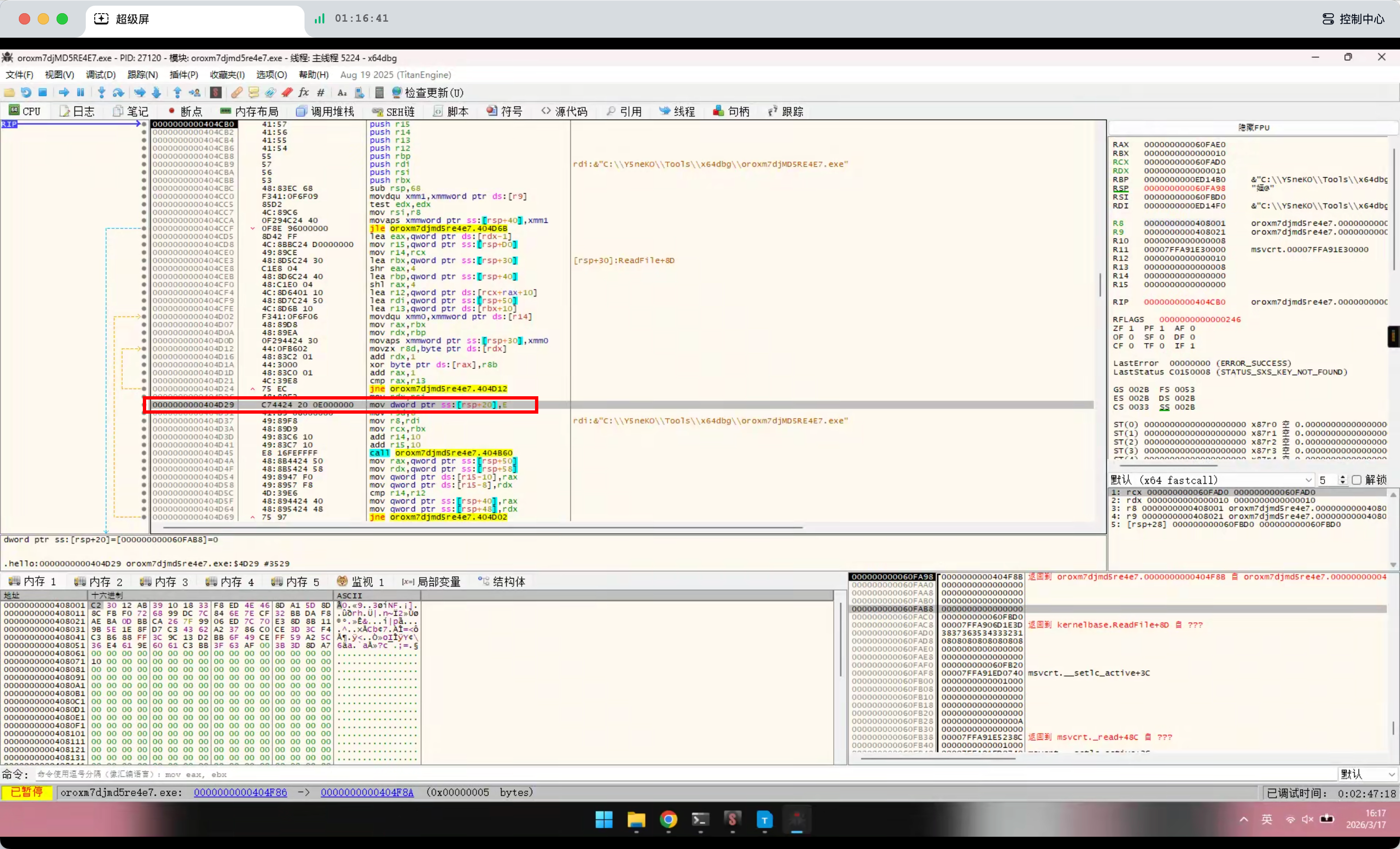This screenshot has width=1400, height=849.
Task: Click the Pause execution toolbar icon
Action: [x=81, y=92]
